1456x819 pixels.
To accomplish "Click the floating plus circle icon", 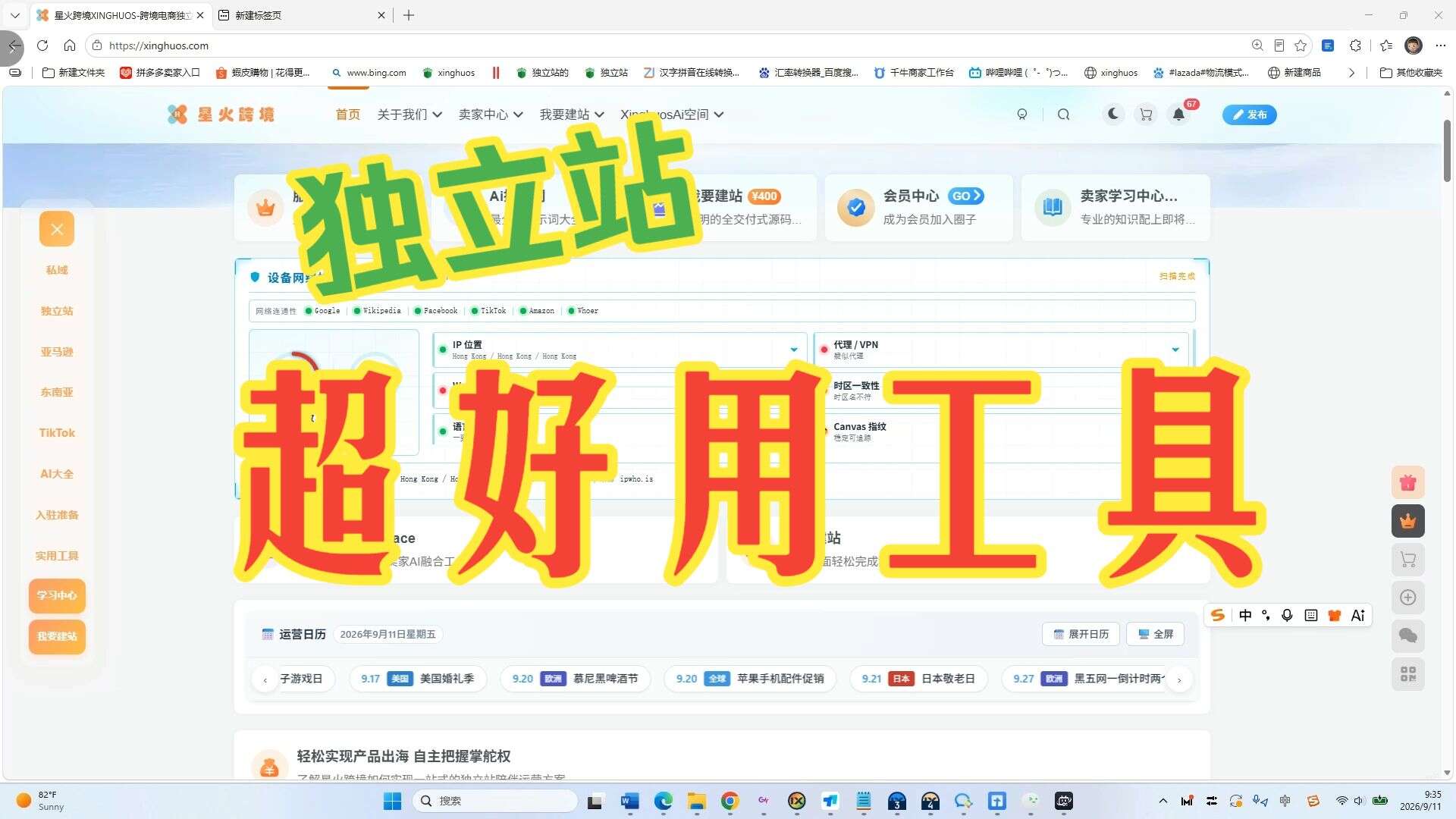I will pyautogui.click(x=1408, y=598).
